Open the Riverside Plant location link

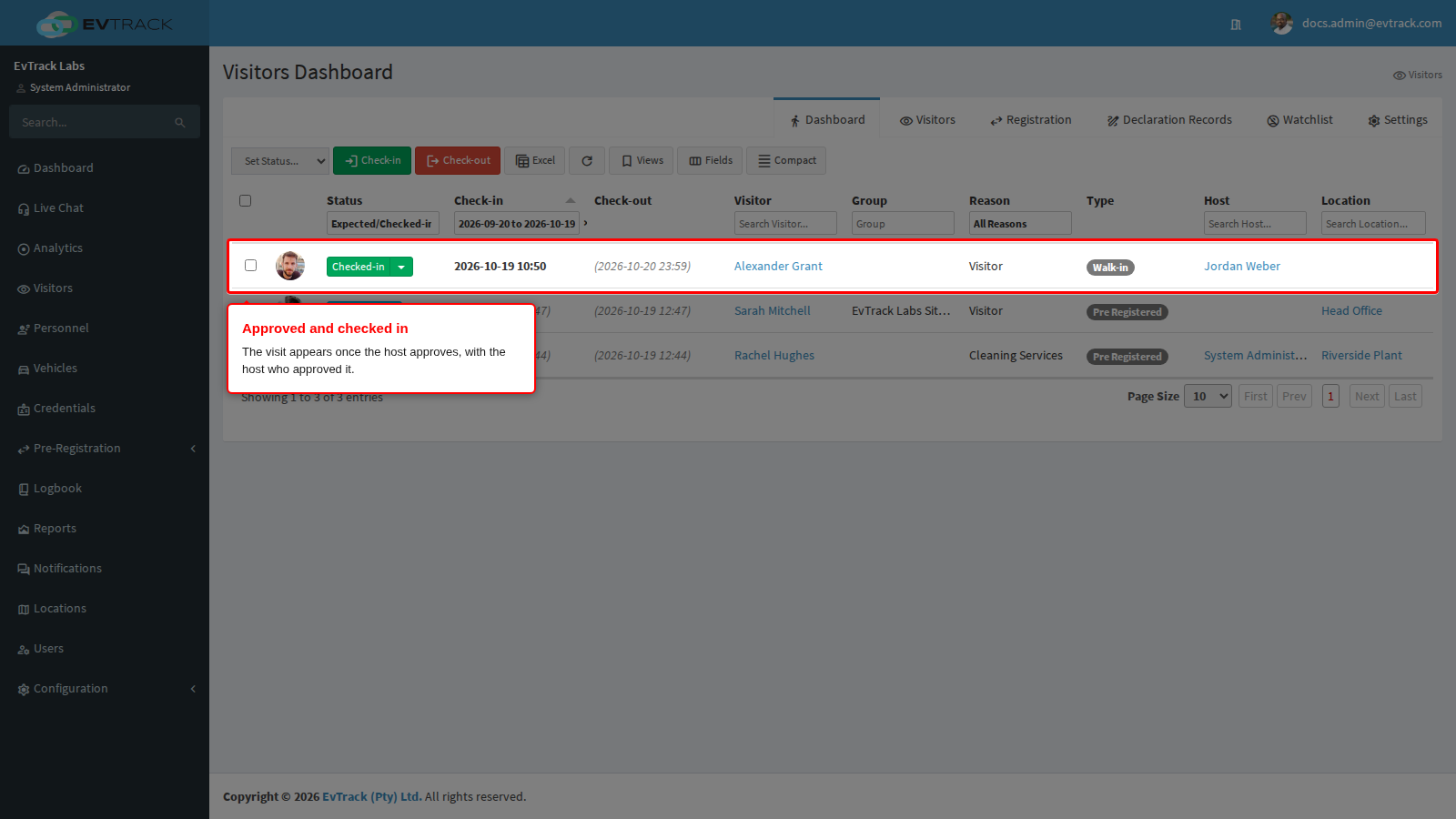[1361, 356]
